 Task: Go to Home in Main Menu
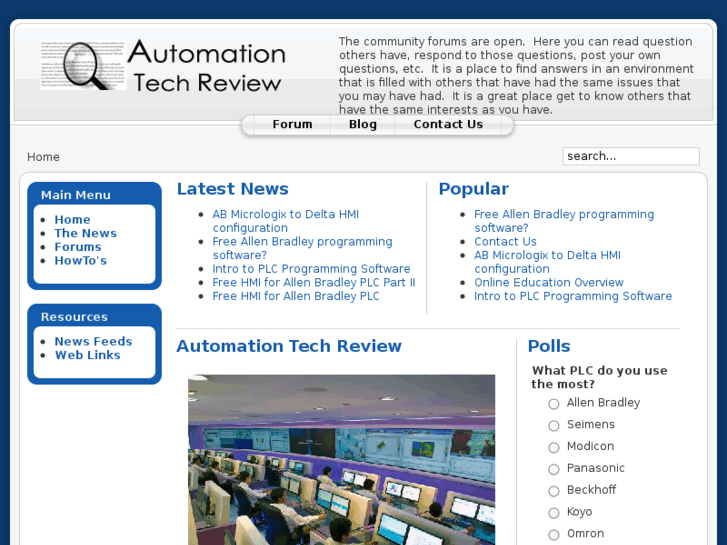tap(72, 219)
